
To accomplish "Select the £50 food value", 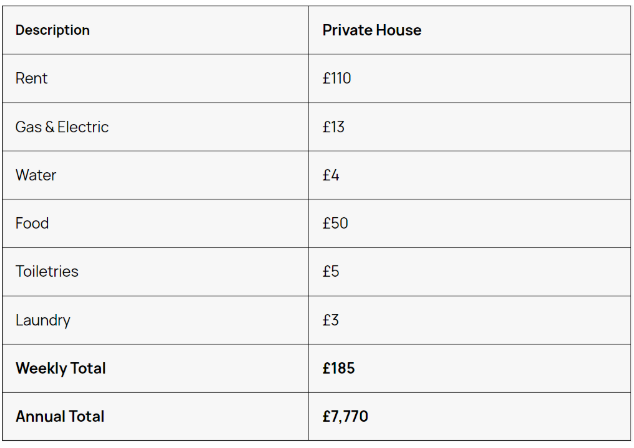I will pos(335,223).
